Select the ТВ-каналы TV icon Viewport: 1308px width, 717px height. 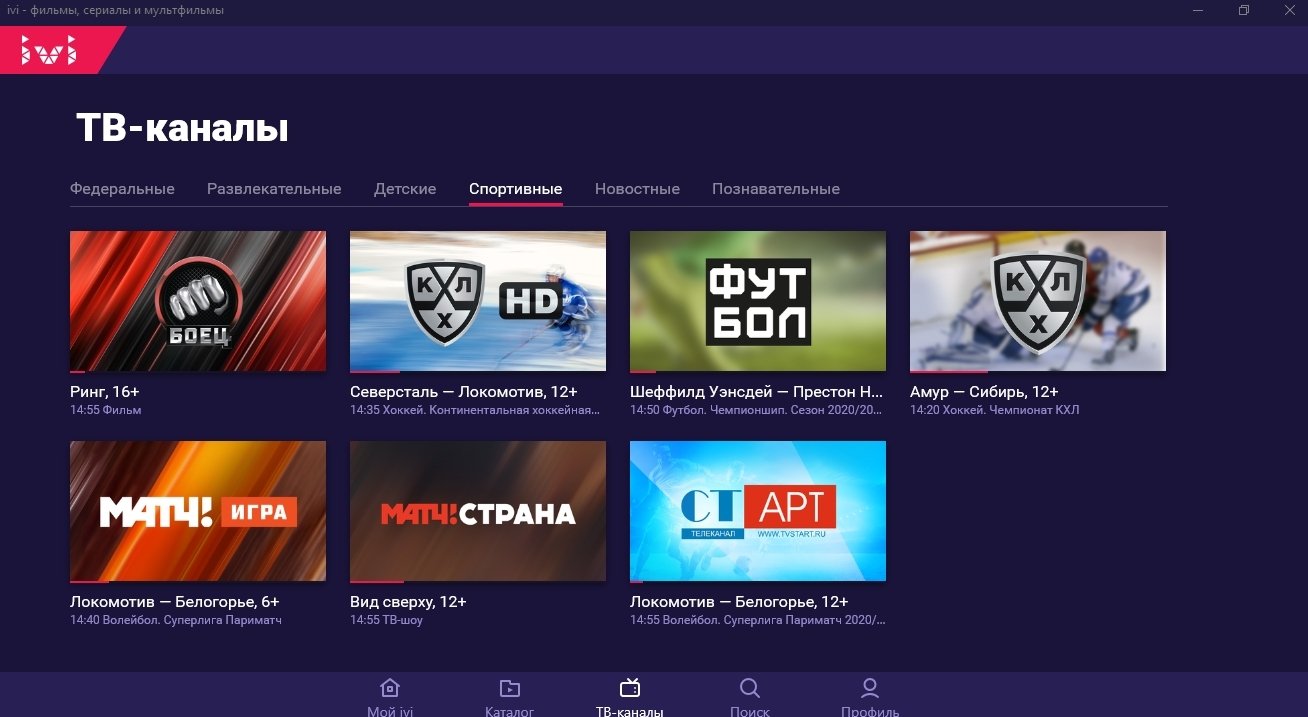point(630,689)
